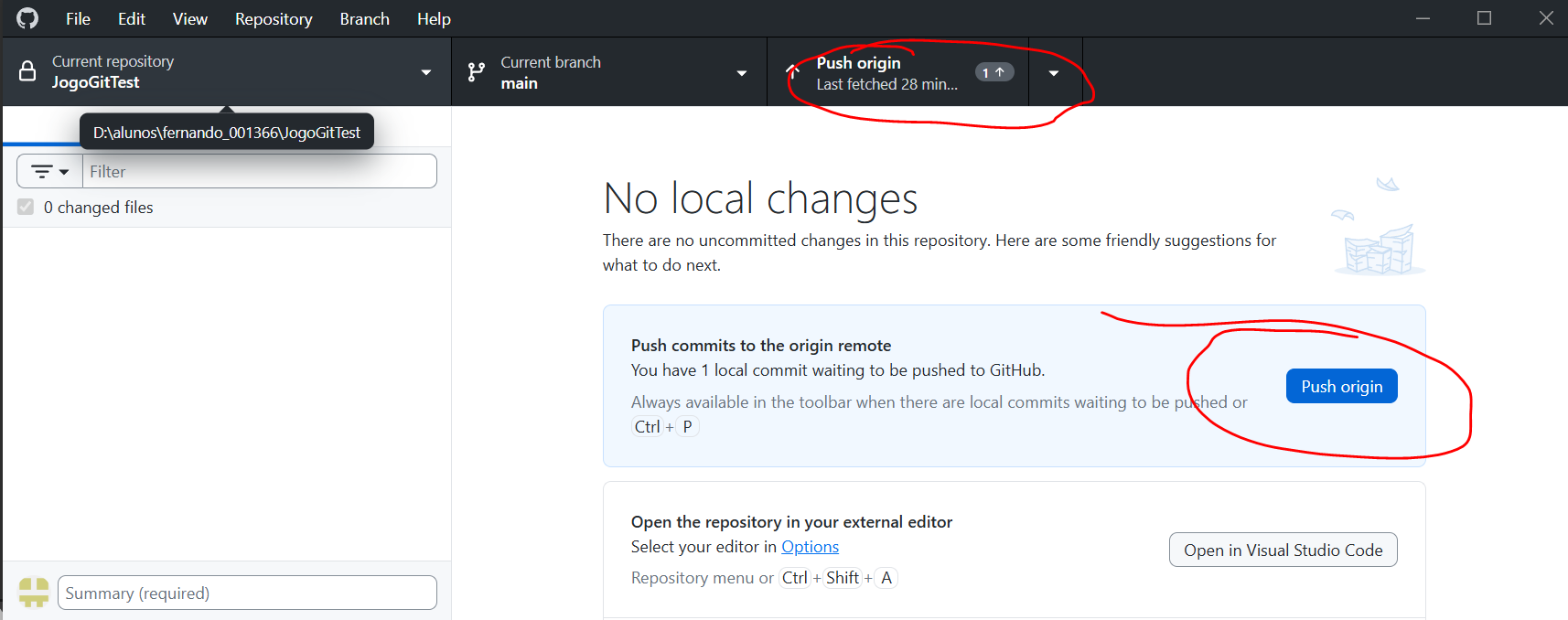This screenshot has height=620, width=1568.
Task: Click the GitHub logo icon
Action: click(x=27, y=18)
